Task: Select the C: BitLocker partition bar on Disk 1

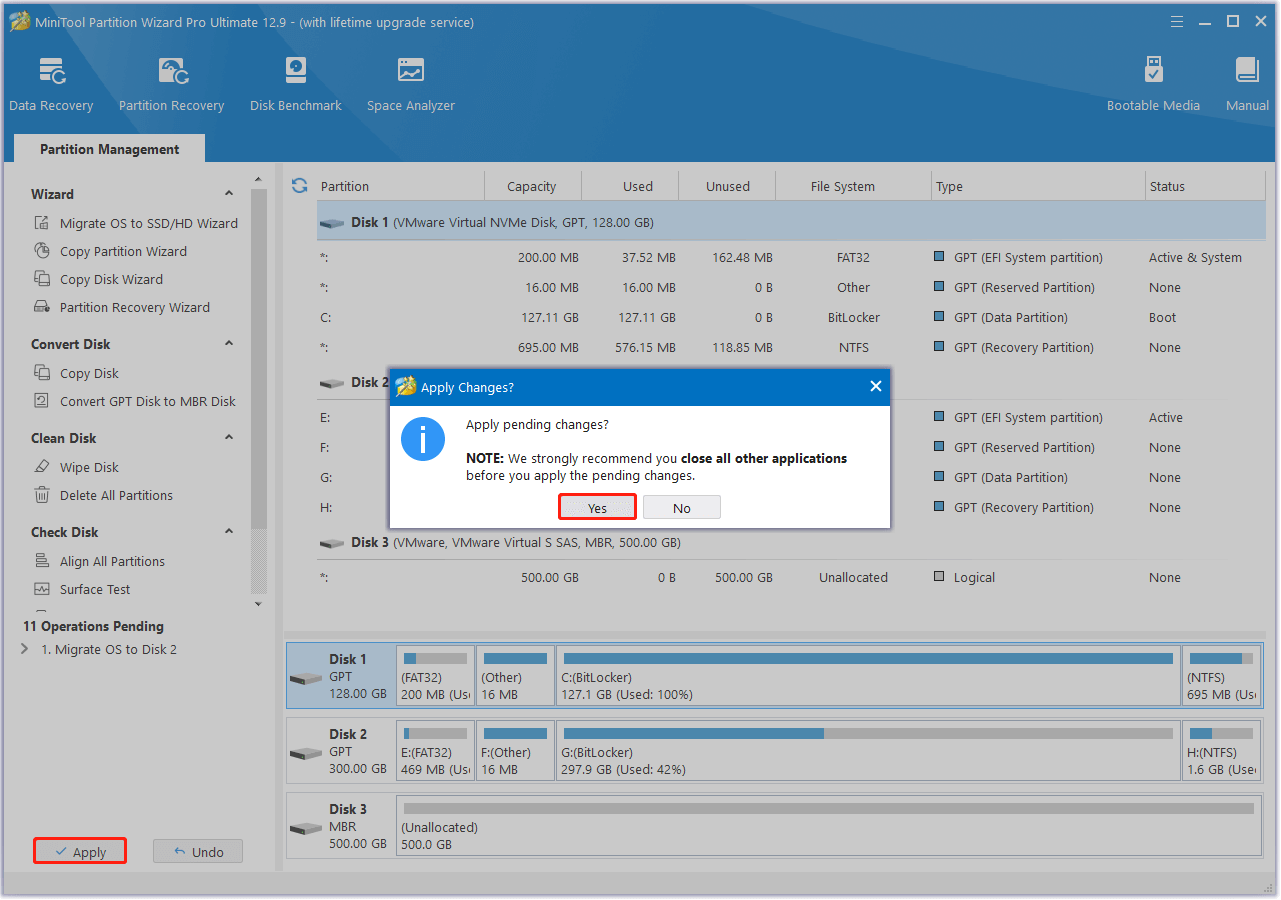Action: 868,675
